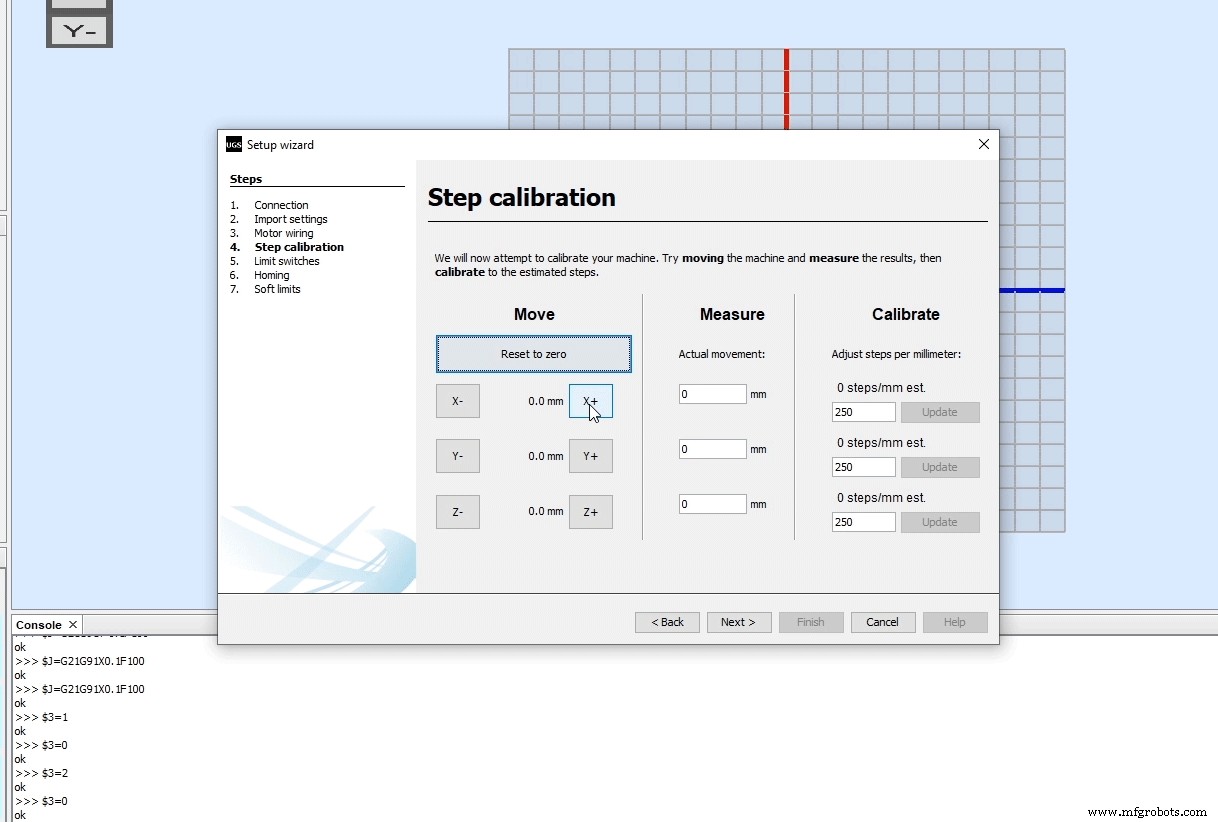Click Reset to zero
Image resolution: width=1218 pixels, height=822 pixels.
[533, 353]
